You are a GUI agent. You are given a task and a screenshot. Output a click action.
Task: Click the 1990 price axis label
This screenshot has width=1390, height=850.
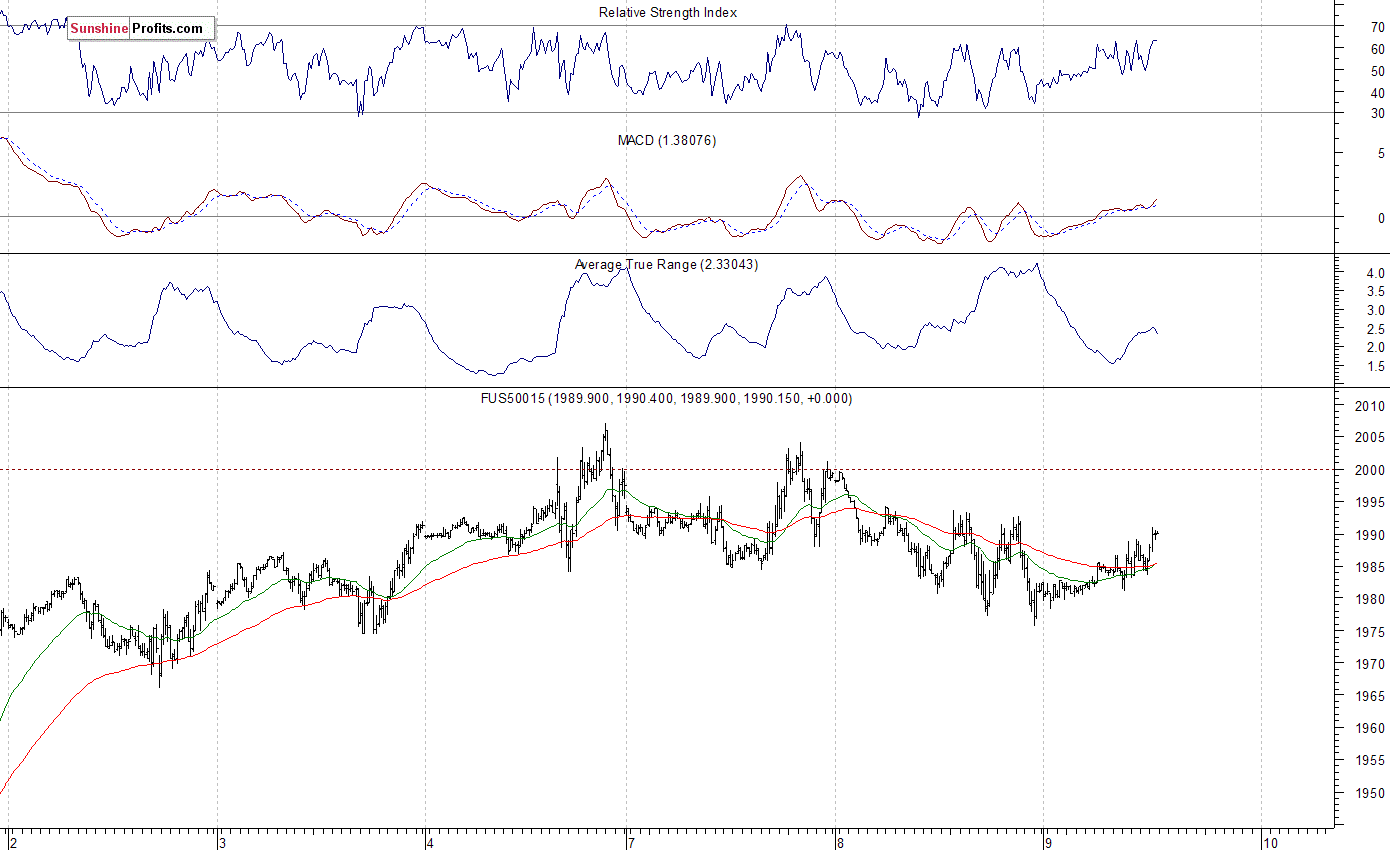click(x=1371, y=535)
